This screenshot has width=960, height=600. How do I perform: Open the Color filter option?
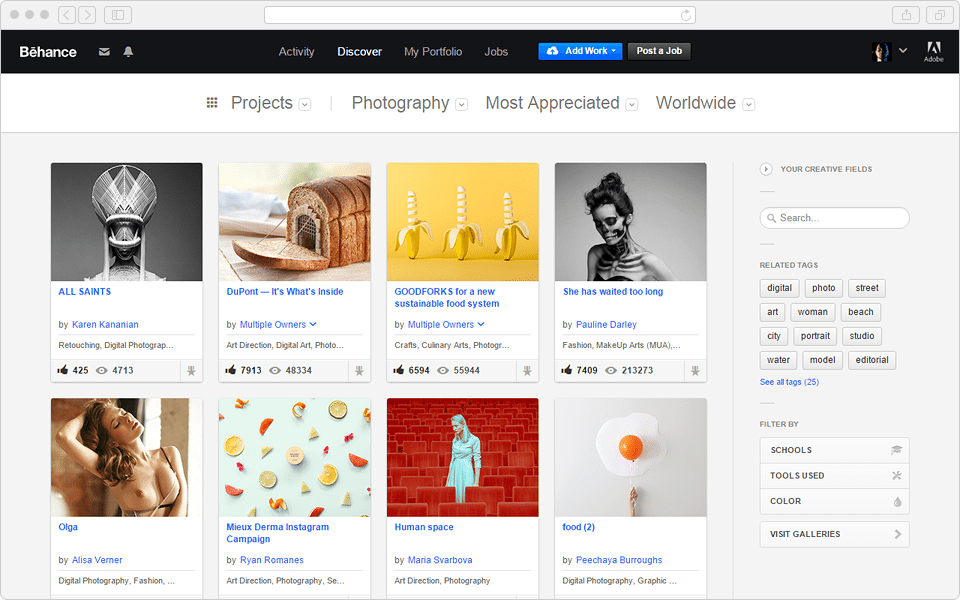tap(834, 501)
